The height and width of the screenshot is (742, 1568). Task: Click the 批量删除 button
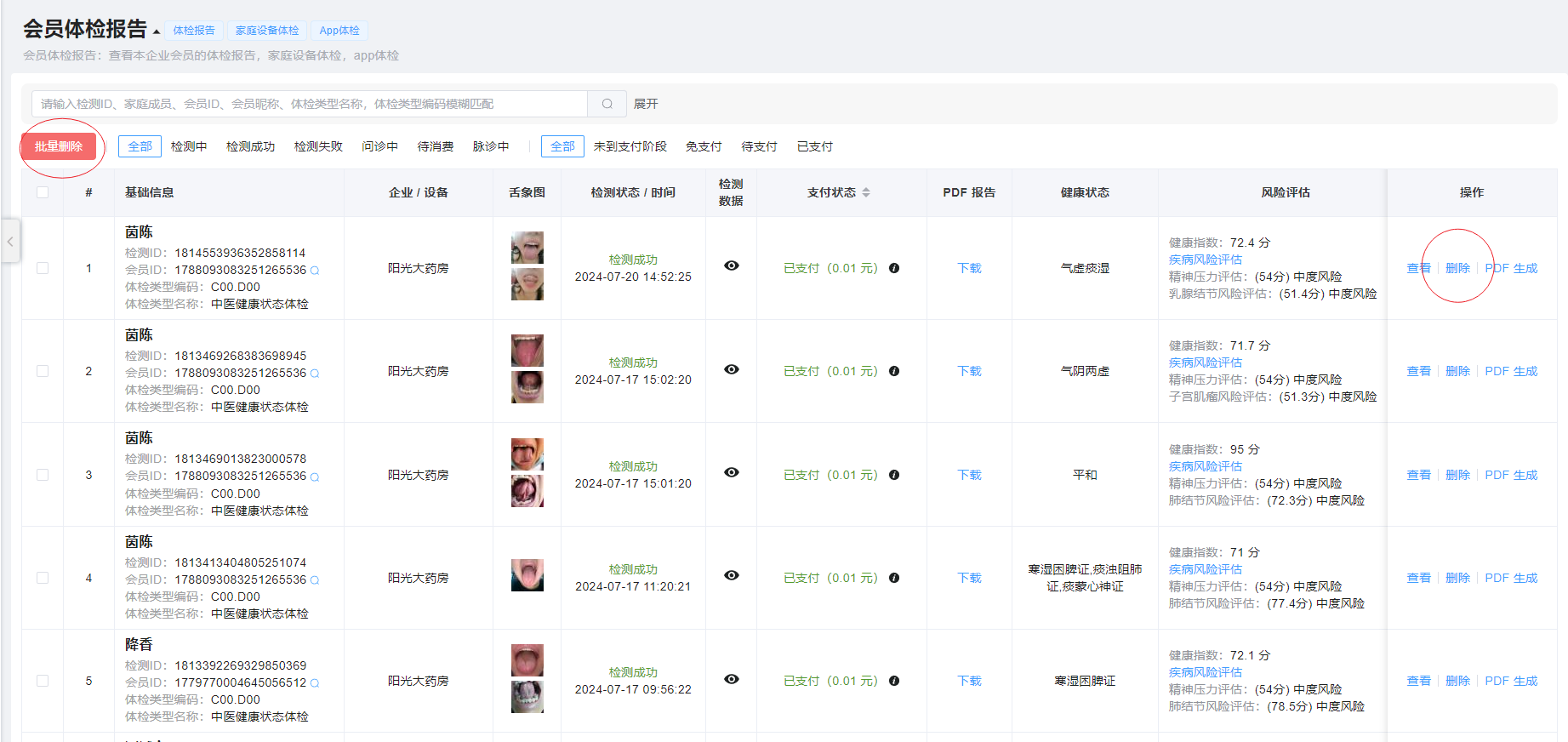click(x=59, y=146)
